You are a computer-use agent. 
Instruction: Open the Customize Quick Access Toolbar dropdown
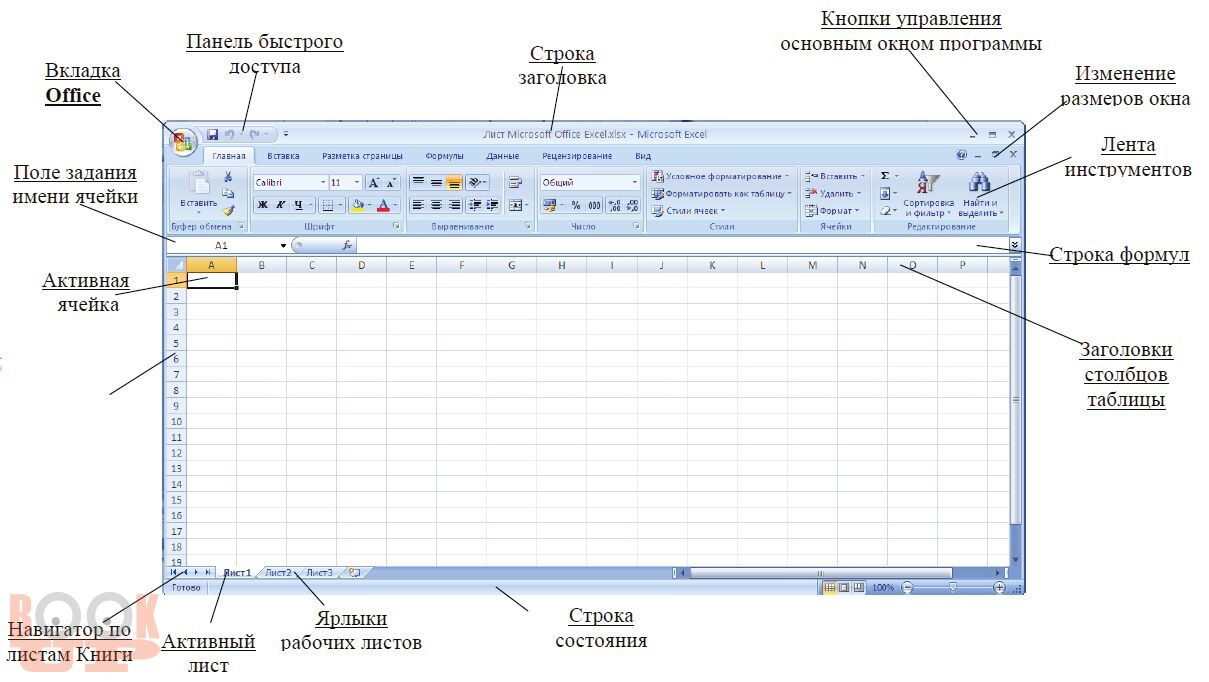coord(286,134)
